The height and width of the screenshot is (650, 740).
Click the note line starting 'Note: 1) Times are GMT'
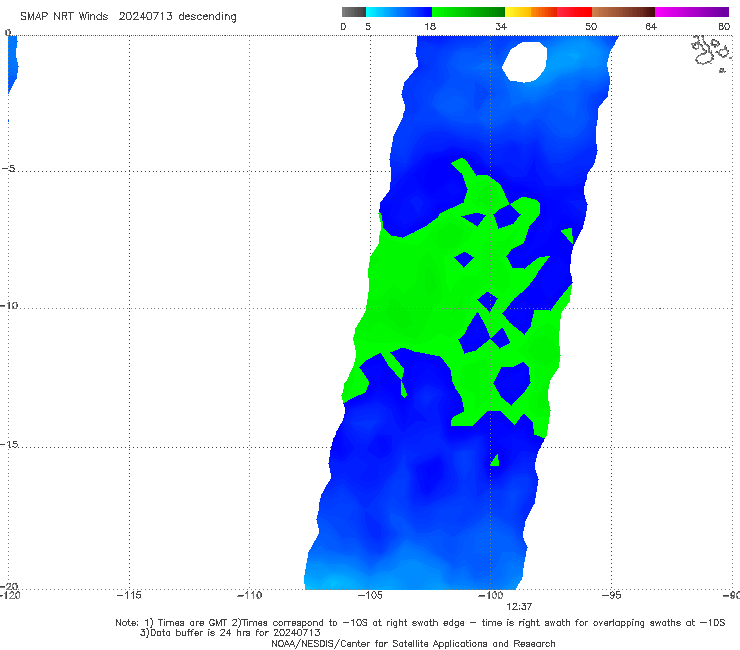coord(420,623)
